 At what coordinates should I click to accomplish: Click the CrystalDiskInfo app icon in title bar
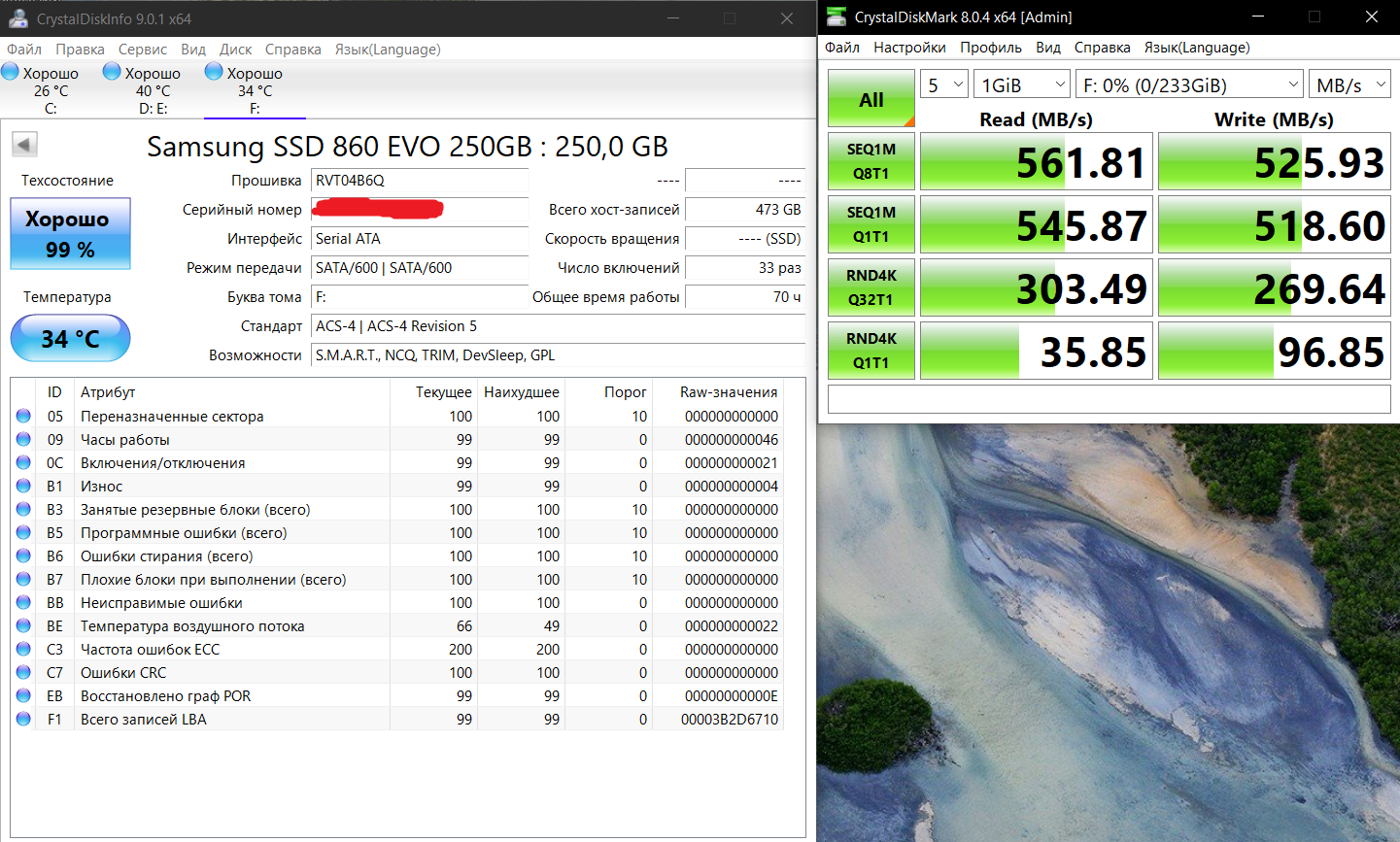(17, 18)
